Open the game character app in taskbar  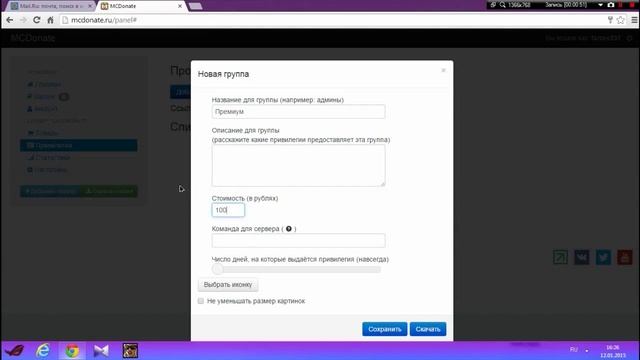pyautogui.click(x=130, y=351)
